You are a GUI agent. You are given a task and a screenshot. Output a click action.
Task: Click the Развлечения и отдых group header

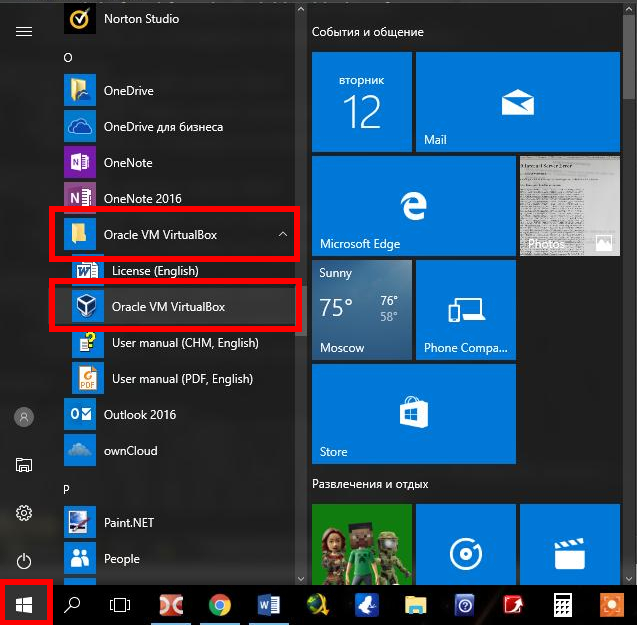pos(370,484)
